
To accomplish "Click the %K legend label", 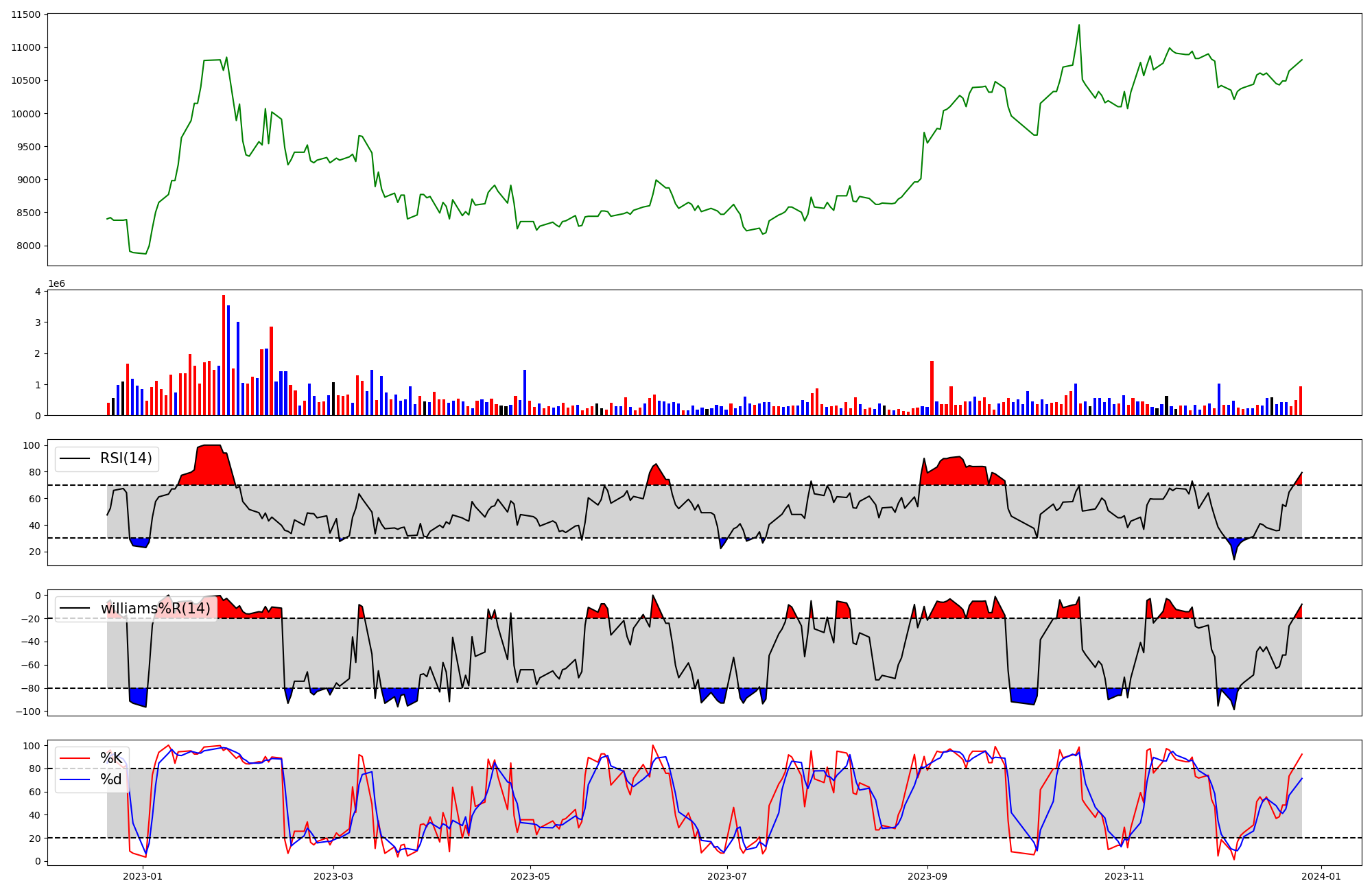I will pyautogui.click(x=111, y=758).
